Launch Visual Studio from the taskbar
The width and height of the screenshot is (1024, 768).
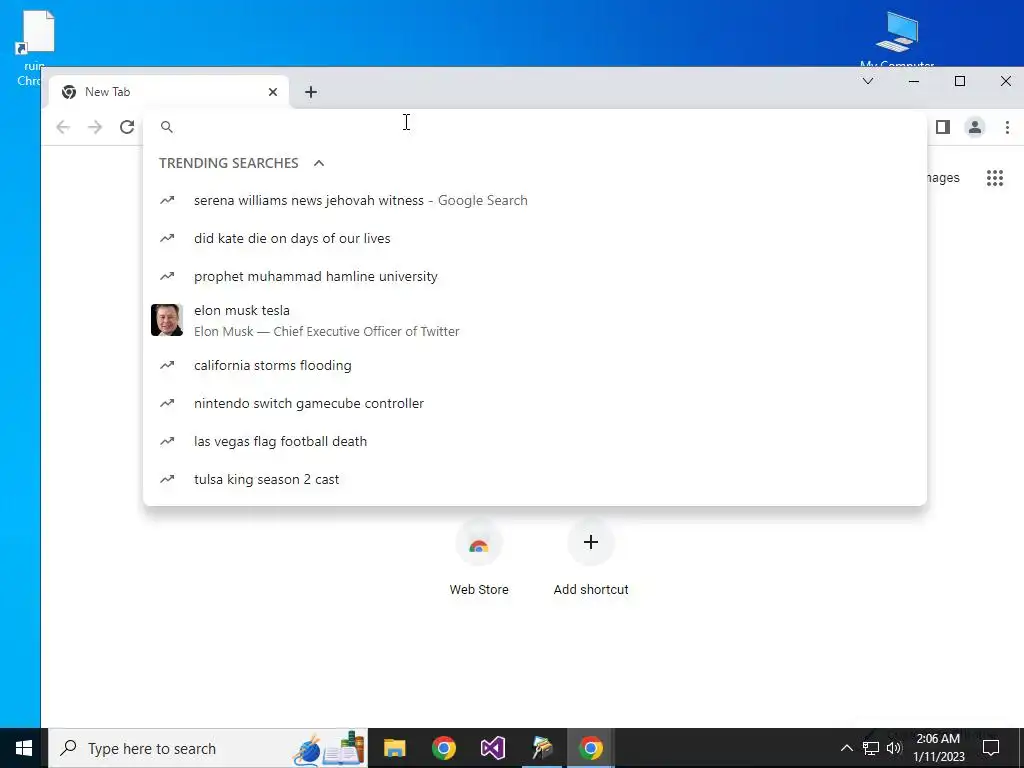(492, 748)
